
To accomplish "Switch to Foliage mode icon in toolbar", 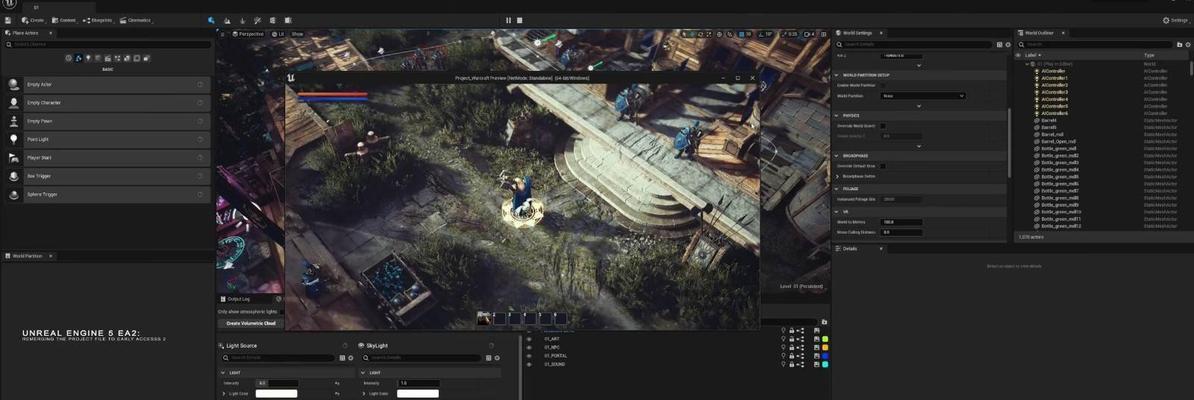I will (x=242, y=20).
